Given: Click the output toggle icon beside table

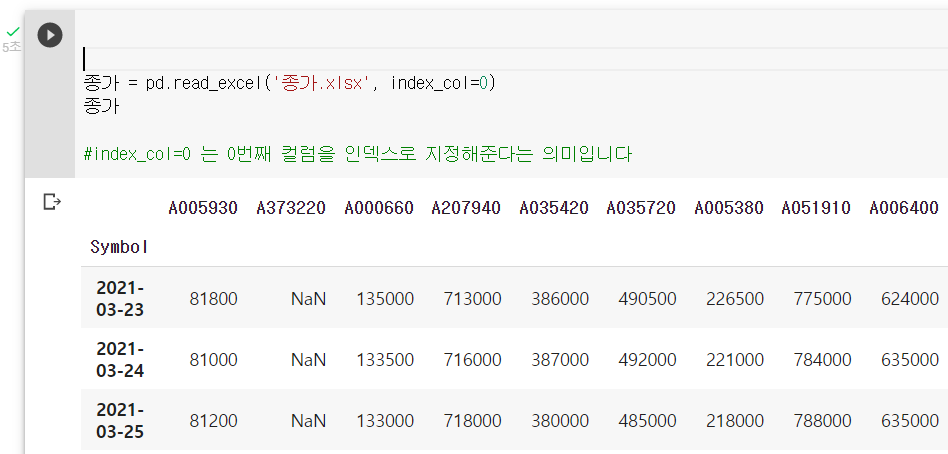Looking at the screenshot, I should point(52,202).
